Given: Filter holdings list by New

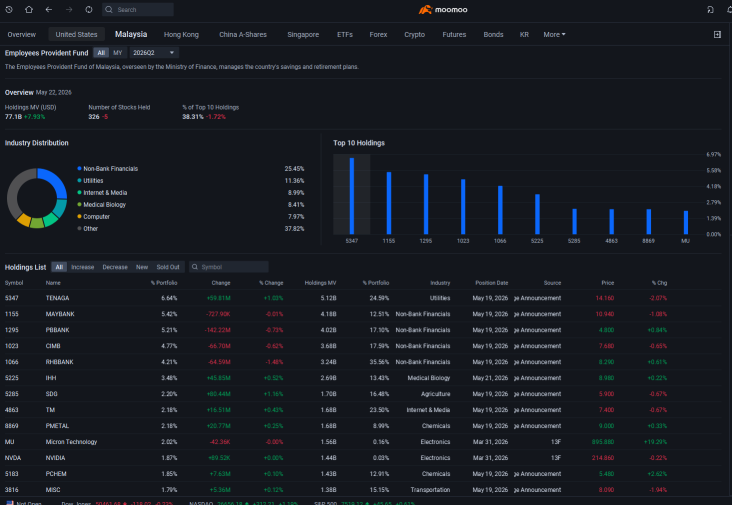Looking at the screenshot, I should click(142, 267).
